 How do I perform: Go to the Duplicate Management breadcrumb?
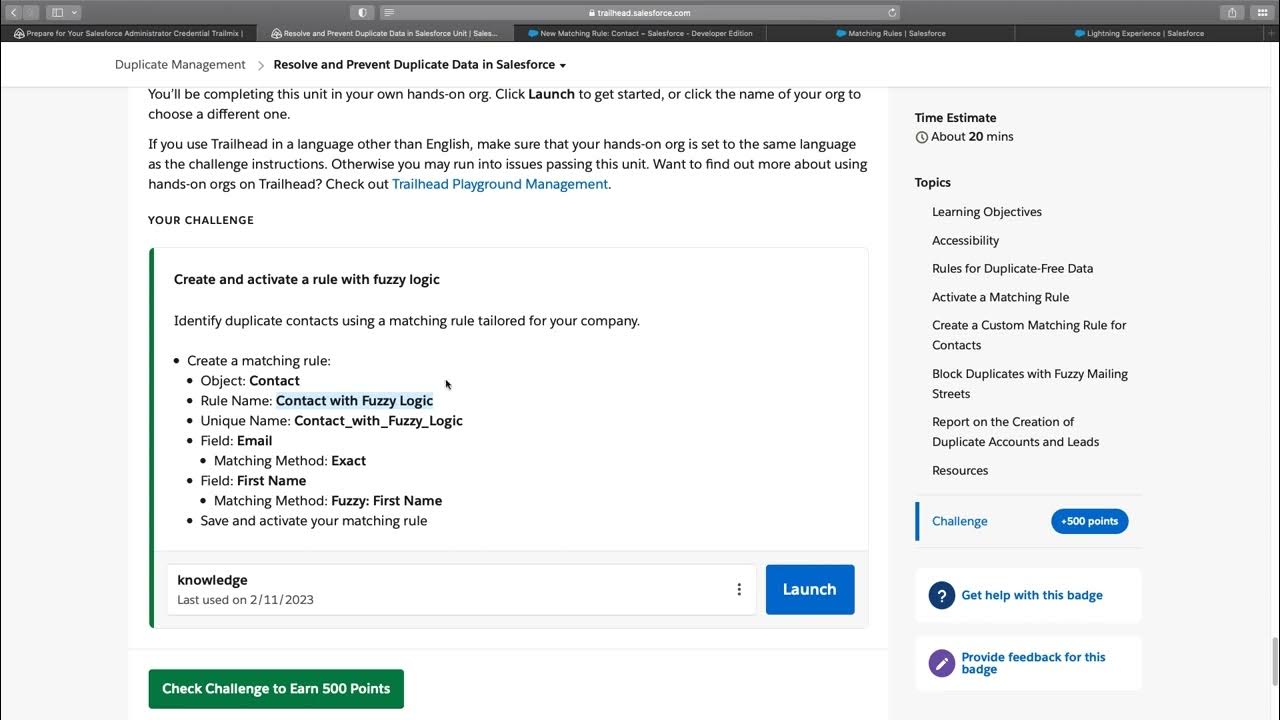pyautogui.click(x=180, y=65)
